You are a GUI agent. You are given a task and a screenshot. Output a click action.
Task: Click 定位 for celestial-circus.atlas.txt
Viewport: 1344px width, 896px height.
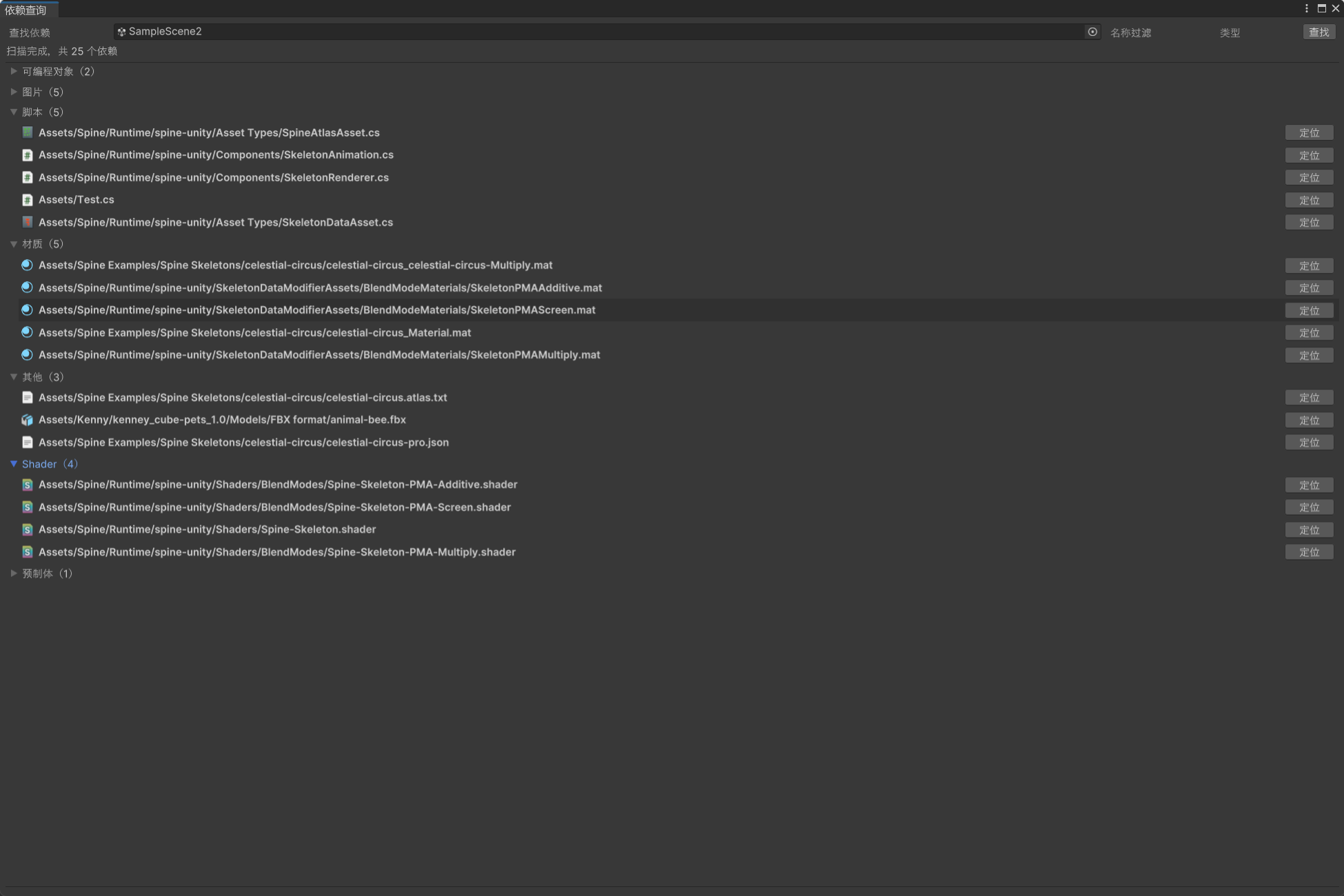pyautogui.click(x=1309, y=398)
